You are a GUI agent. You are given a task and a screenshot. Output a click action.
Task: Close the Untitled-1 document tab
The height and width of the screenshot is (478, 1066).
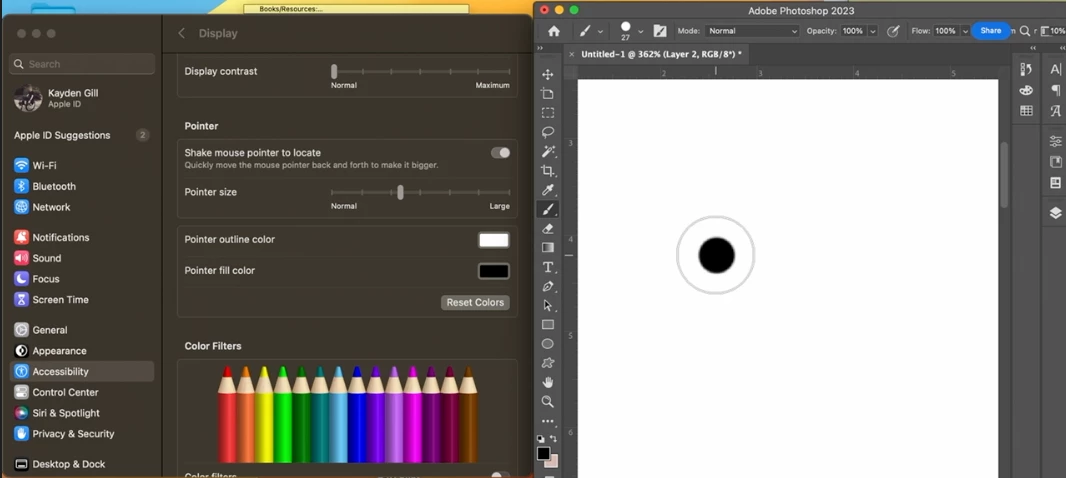(571, 54)
